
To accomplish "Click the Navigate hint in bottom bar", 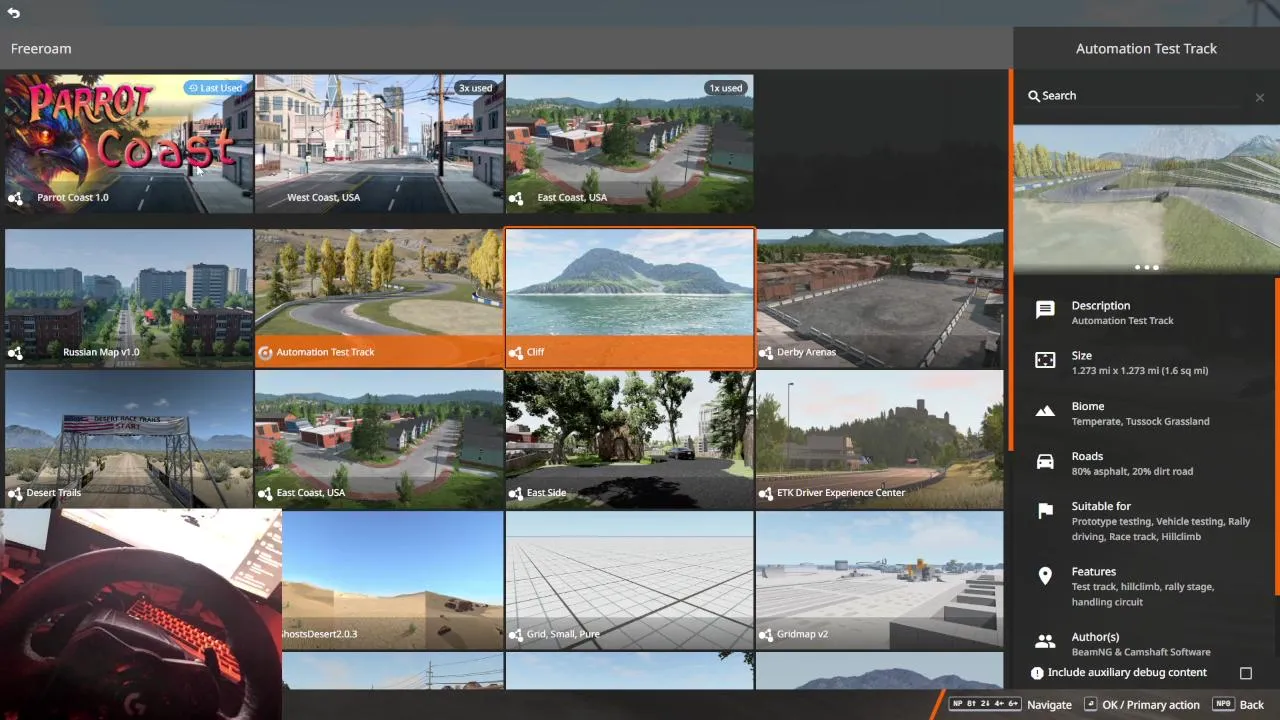I will click(x=1011, y=704).
